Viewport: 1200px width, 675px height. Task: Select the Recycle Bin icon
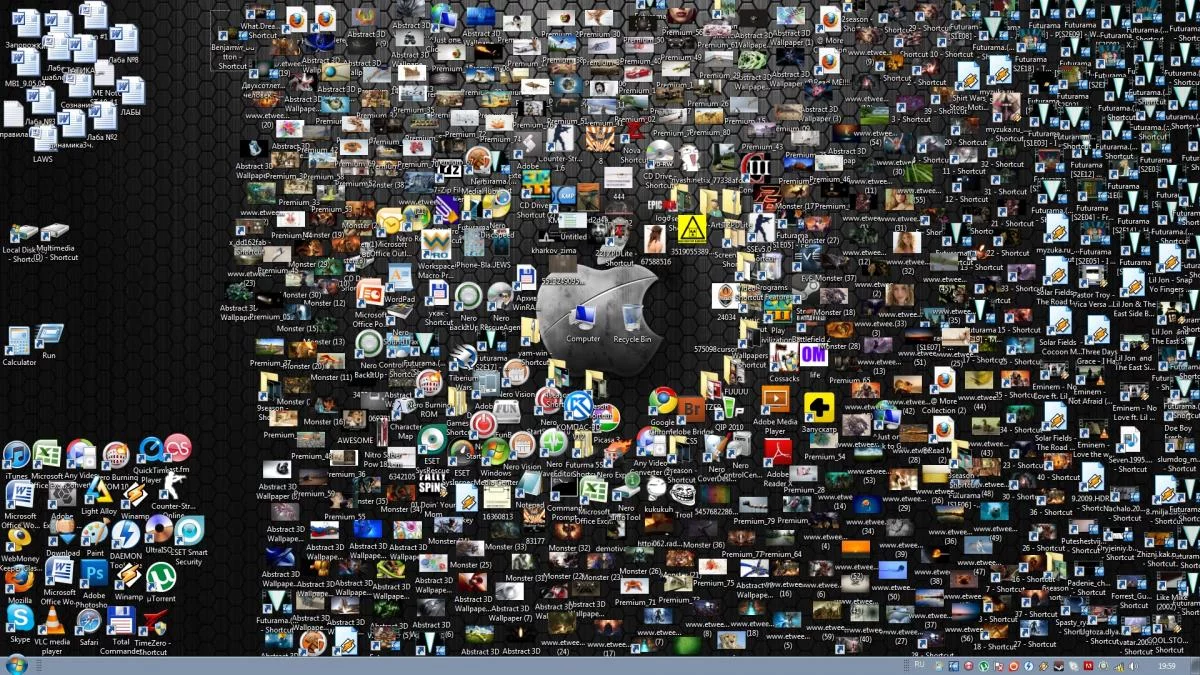click(x=632, y=320)
